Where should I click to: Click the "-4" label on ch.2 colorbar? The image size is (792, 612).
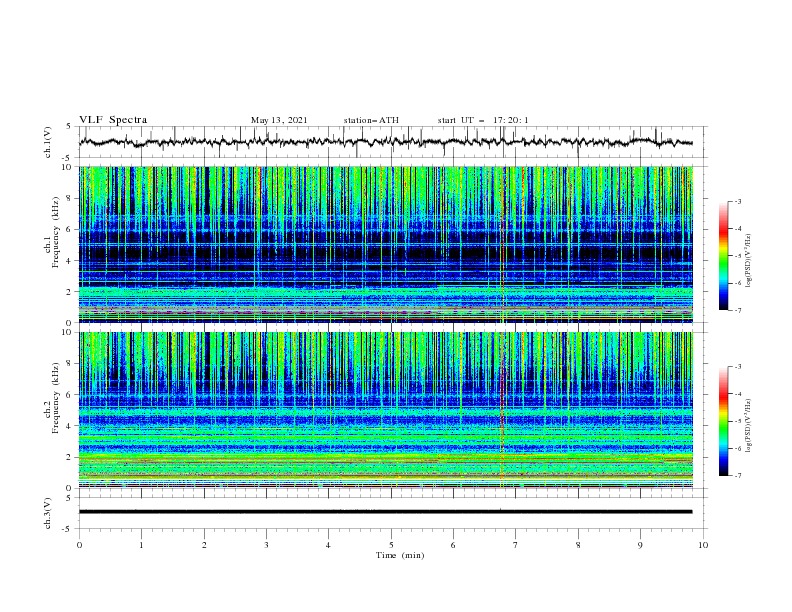click(x=738, y=394)
